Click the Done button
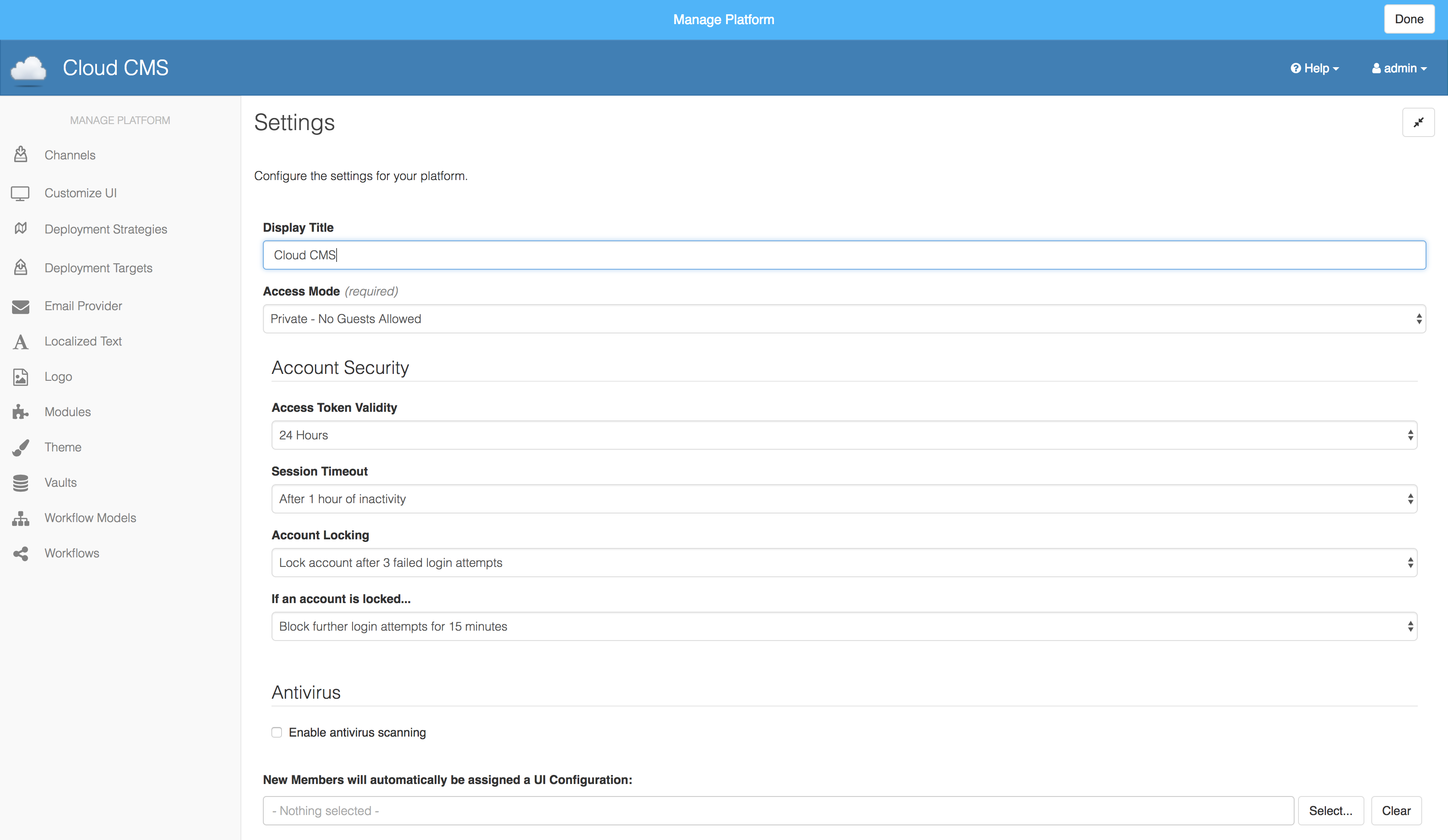The width and height of the screenshot is (1448, 840). click(1409, 19)
